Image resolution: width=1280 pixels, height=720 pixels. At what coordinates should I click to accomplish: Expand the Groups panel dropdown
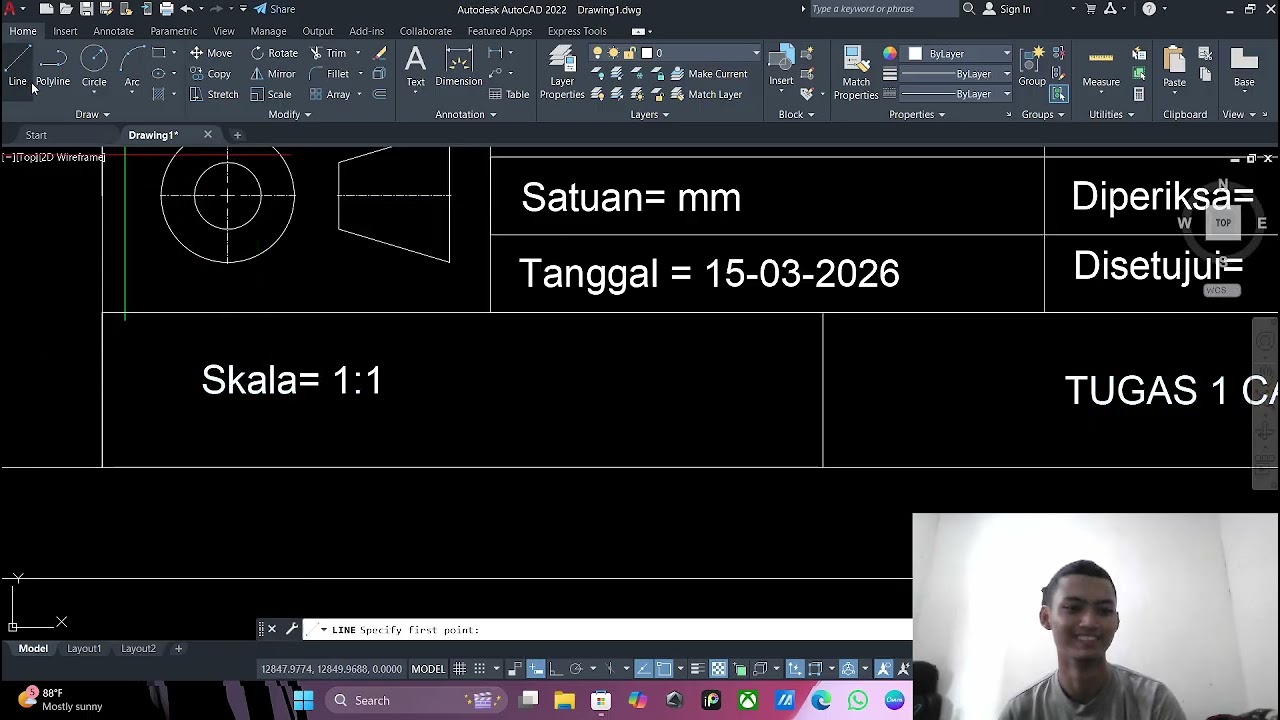(x=1043, y=114)
